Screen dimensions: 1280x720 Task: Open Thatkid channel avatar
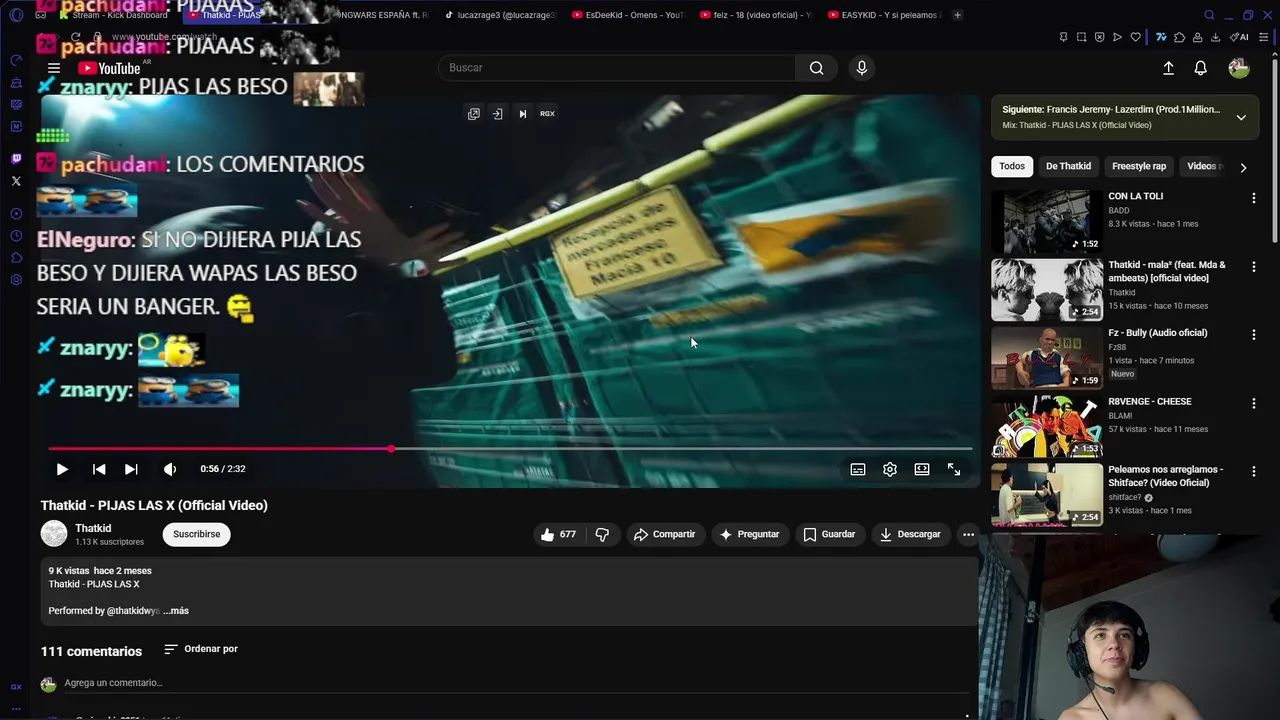(54, 534)
